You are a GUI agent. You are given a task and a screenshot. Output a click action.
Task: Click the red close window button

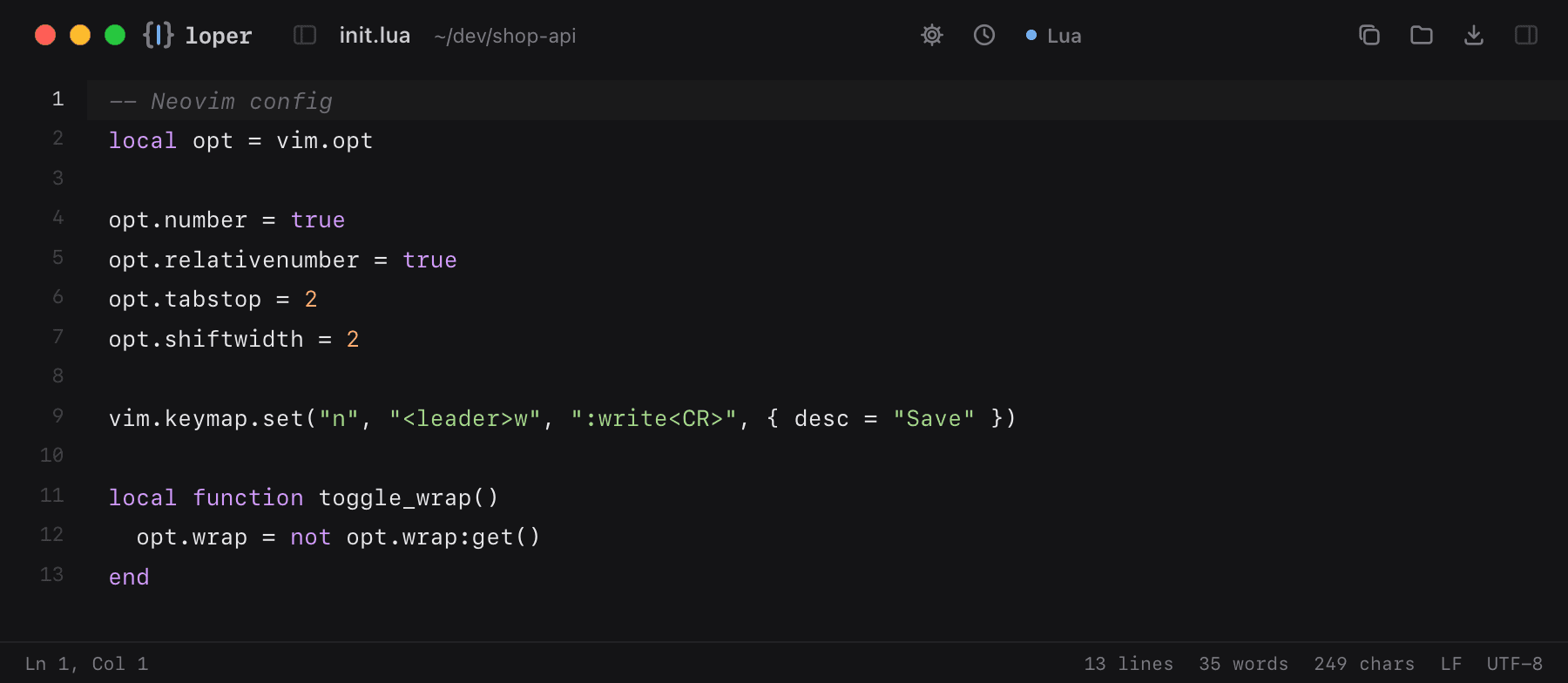click(x=45, y=35)
